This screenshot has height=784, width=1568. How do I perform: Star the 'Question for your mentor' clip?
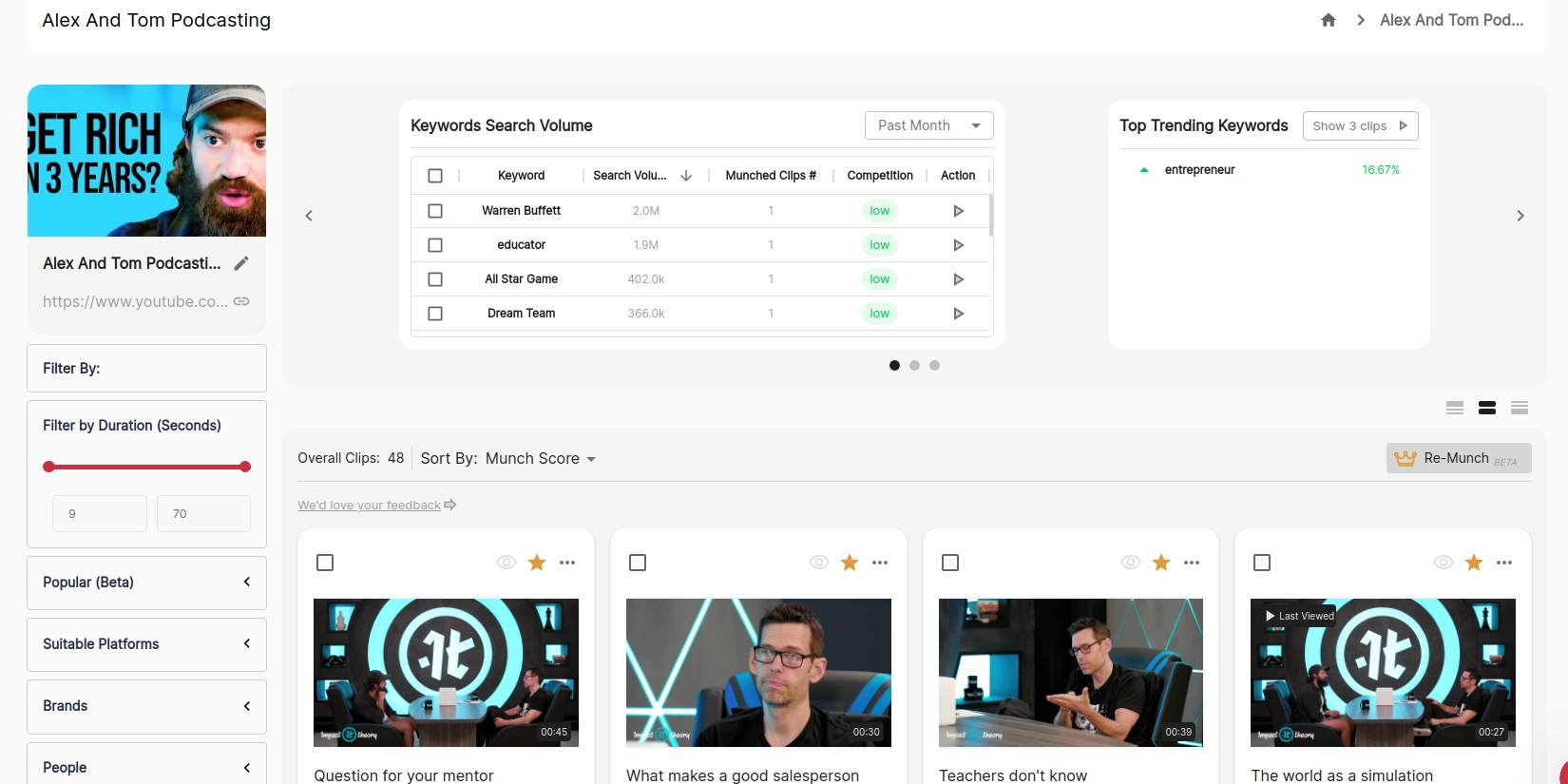pyautogui.click(x=537, y=563)
